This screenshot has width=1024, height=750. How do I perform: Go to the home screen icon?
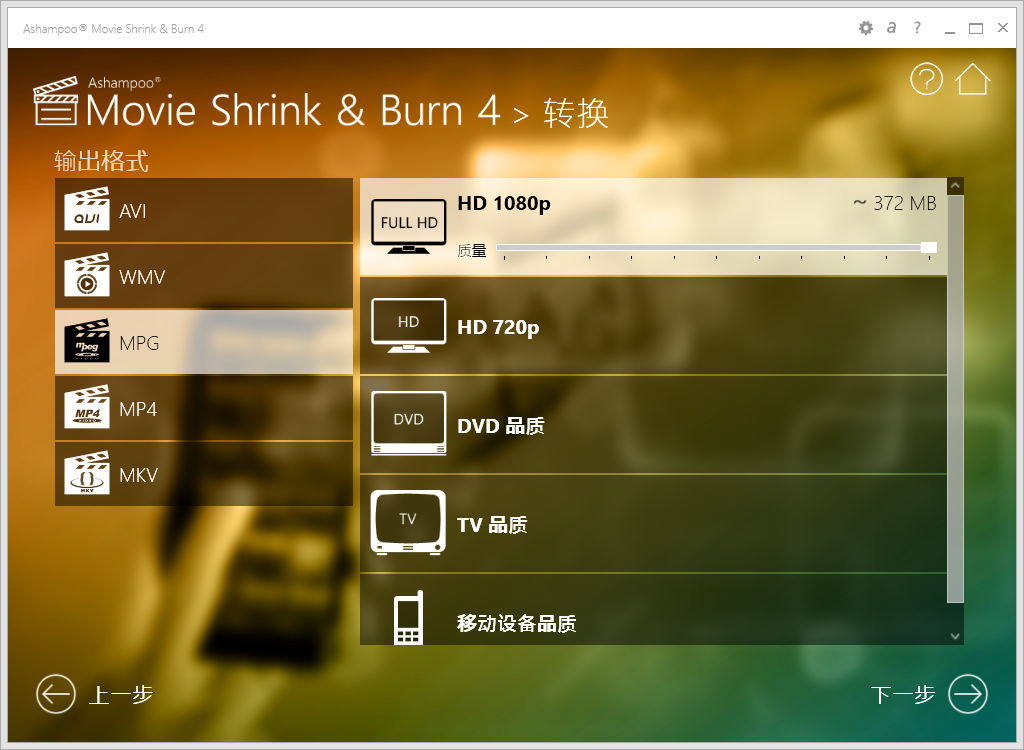972,79
